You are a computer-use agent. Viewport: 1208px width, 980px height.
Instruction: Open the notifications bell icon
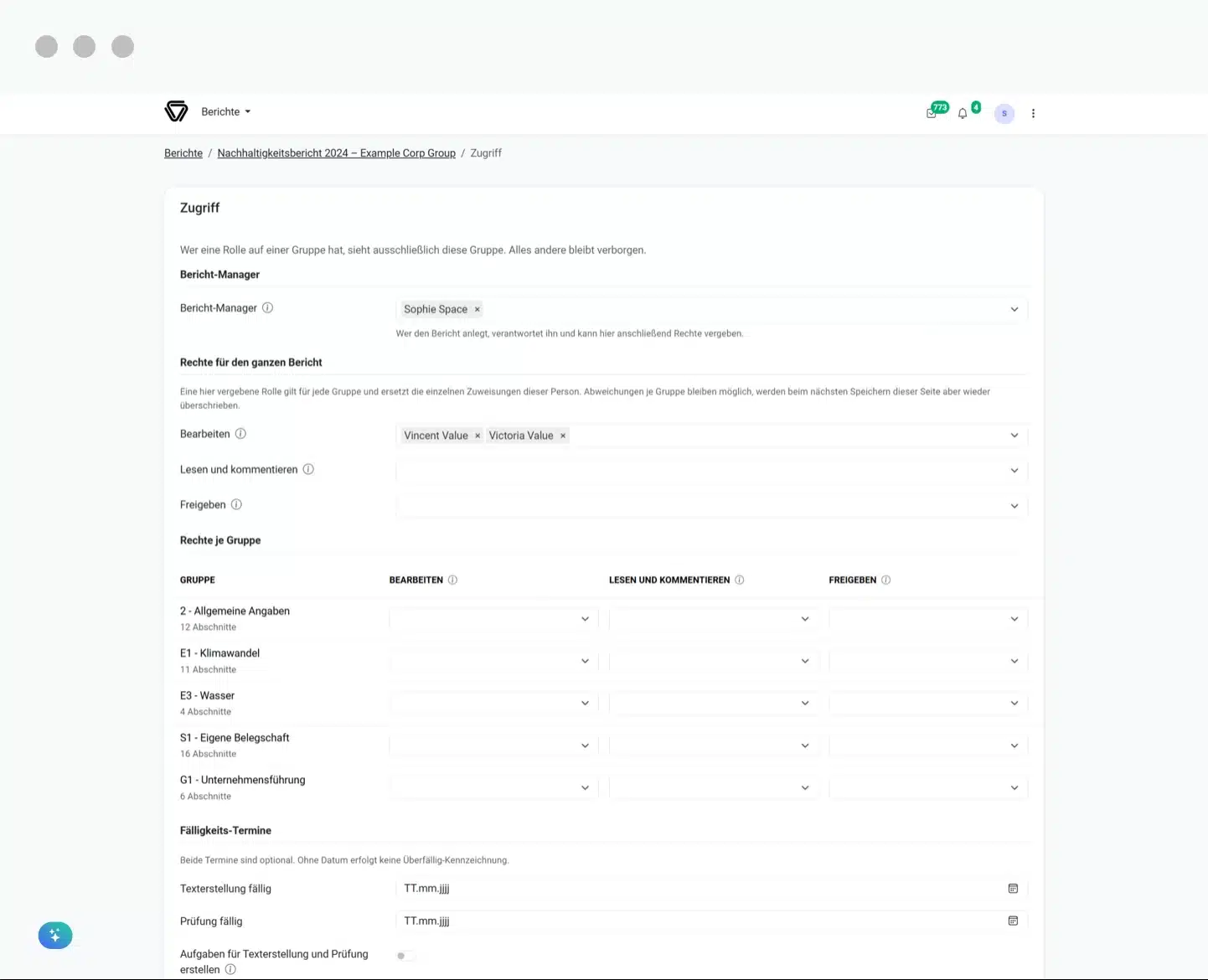[x=963, y=113]
